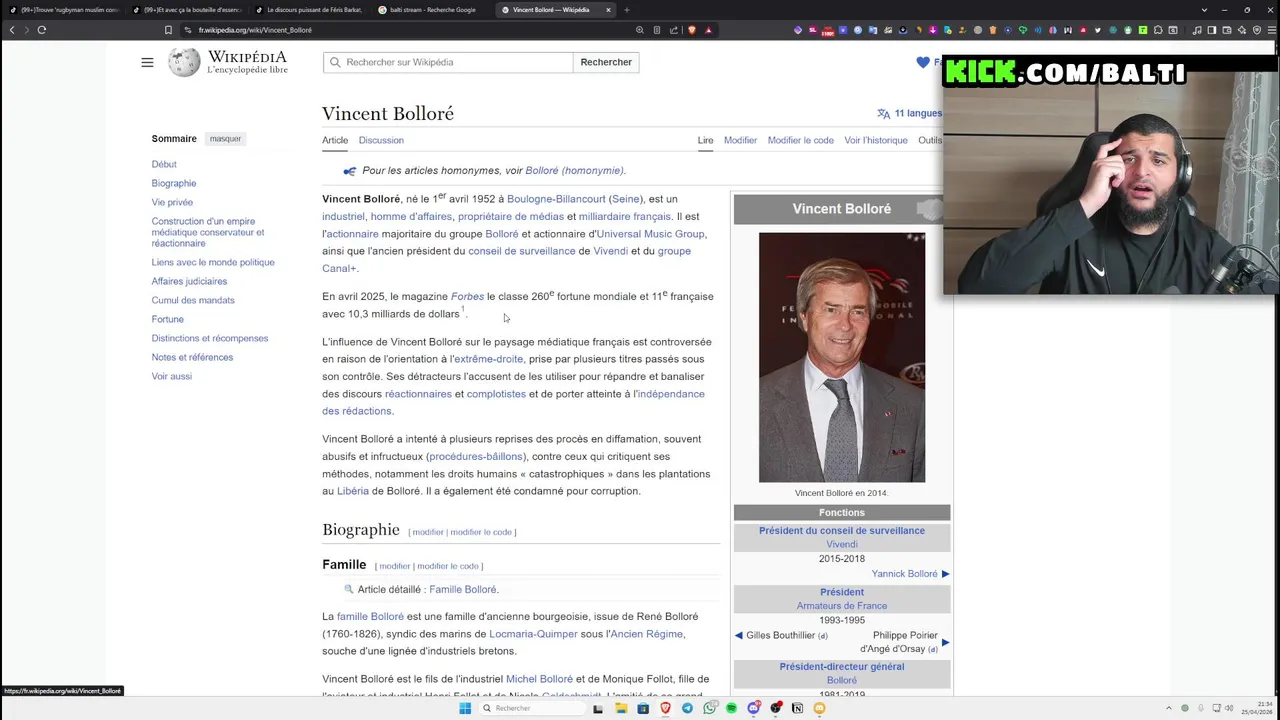This screenshot has width=1280, height=720.
Task: Hide the Sommaire with masquer button
Action: [225, 139]
